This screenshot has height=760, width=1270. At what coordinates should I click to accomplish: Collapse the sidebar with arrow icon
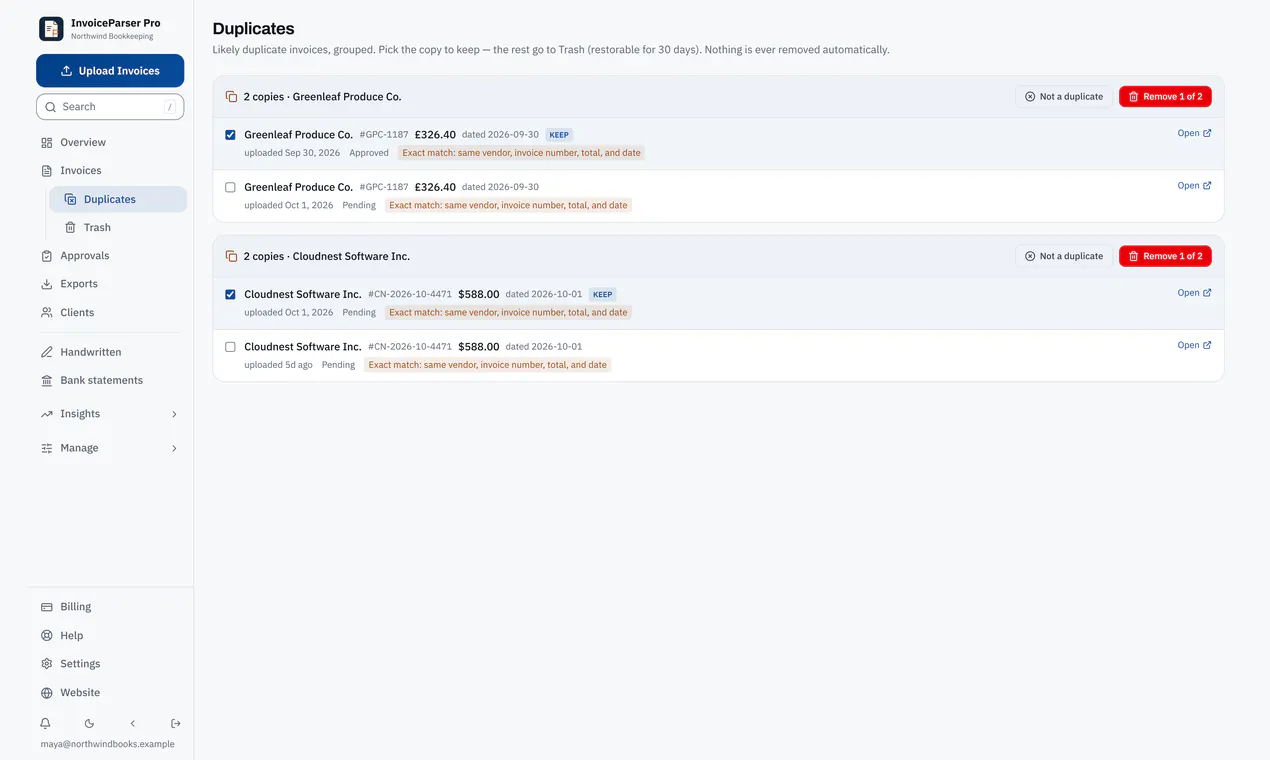click(x=133, y=723)
